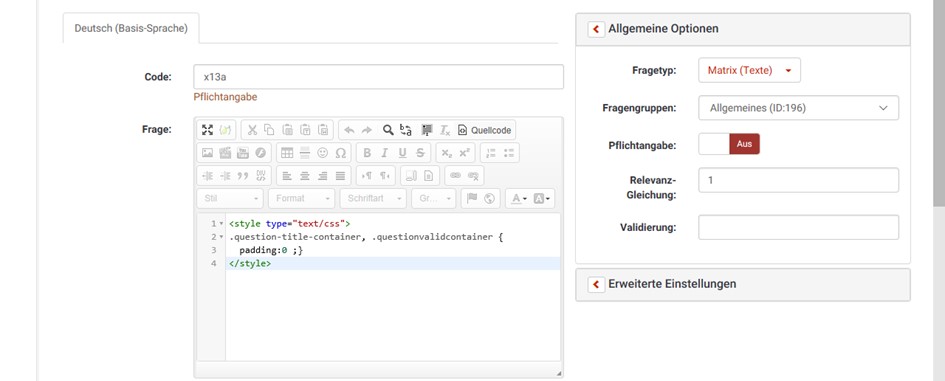Image resolution: width=945 pixels, height=381 pixels.
Task: Click the Copy icon
Action: pos(269,130)
